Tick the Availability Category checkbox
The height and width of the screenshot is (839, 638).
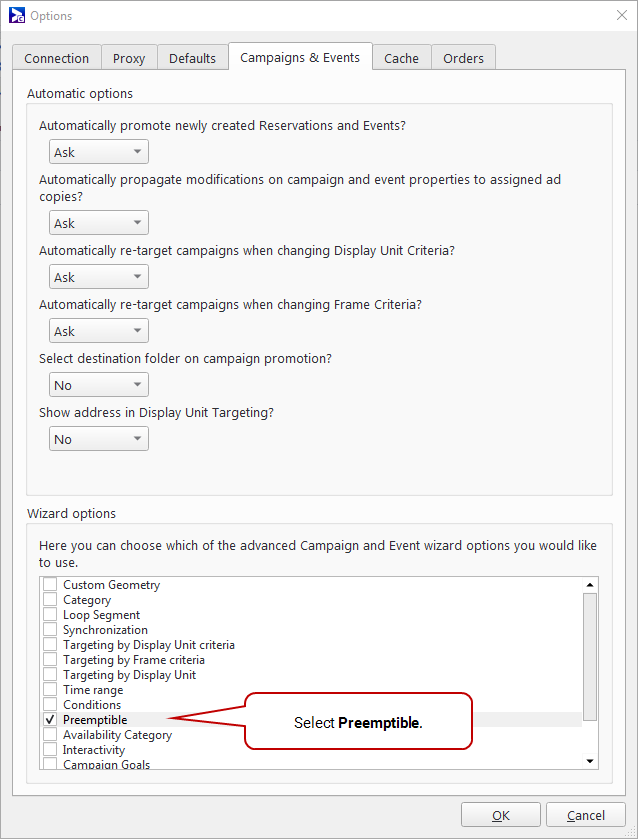[x=50, y=735]
